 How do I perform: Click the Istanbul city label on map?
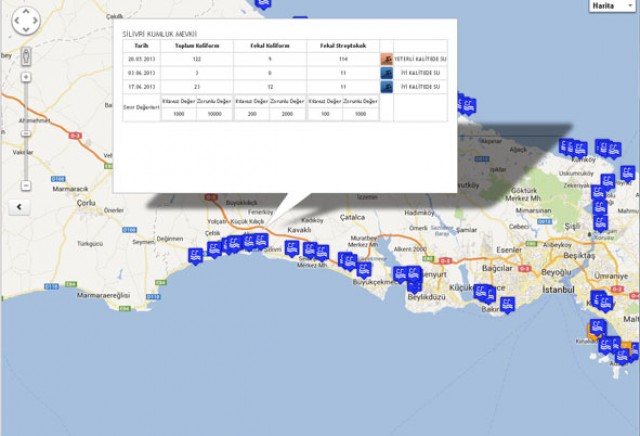[x=558, y=290]
